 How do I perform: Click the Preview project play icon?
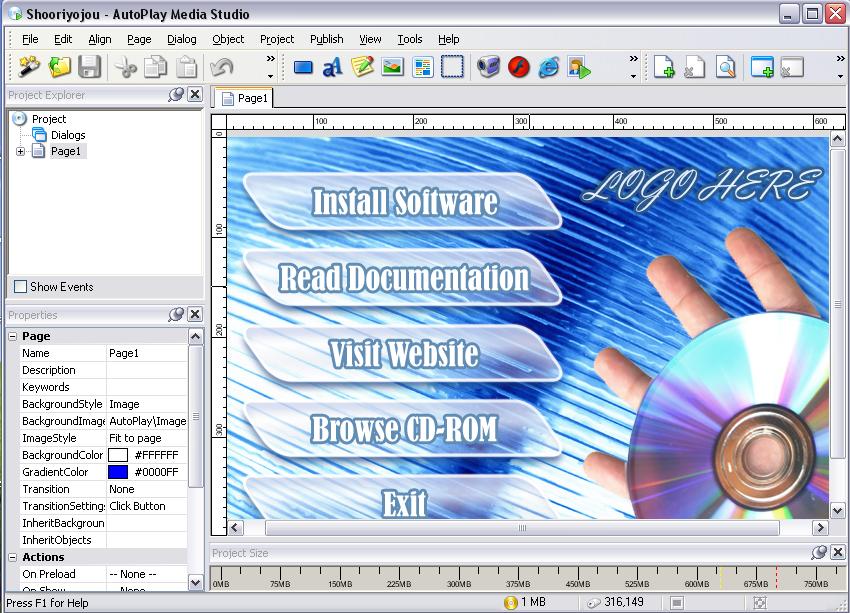579,68
